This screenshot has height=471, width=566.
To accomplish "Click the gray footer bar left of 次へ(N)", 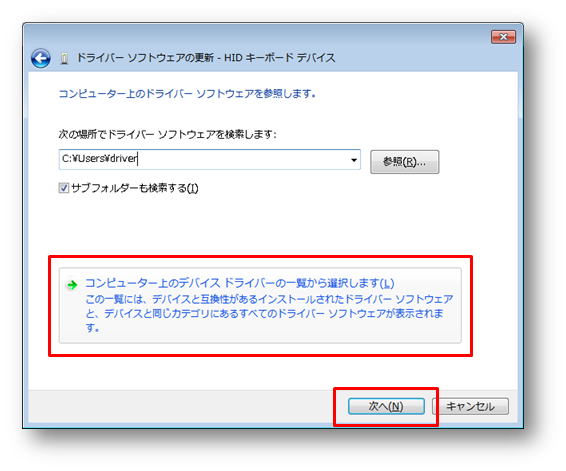I will (180, 406).
